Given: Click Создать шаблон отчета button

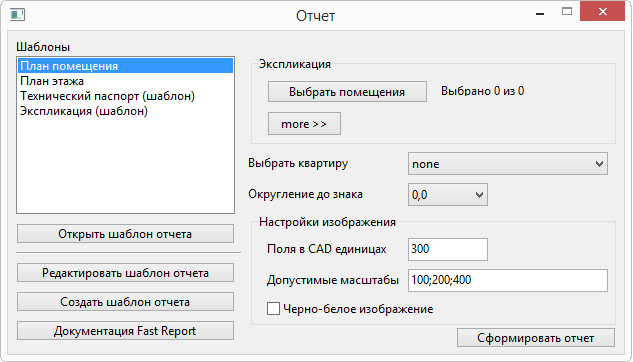Looking at the screenshot, I should click(125, 301).
